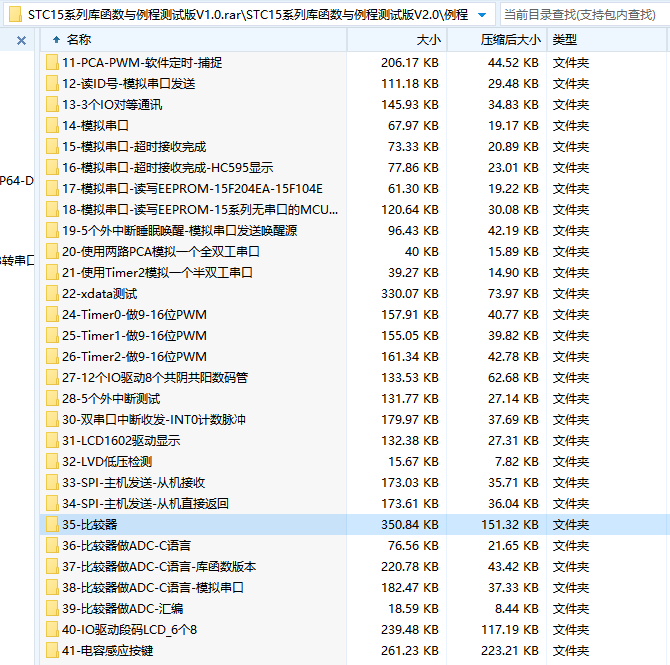Viewport: 670px width, 665px height.
Task: Click folder icon of 19-5个外中断睡眠唤醒
Action: (x=52, y=231)
